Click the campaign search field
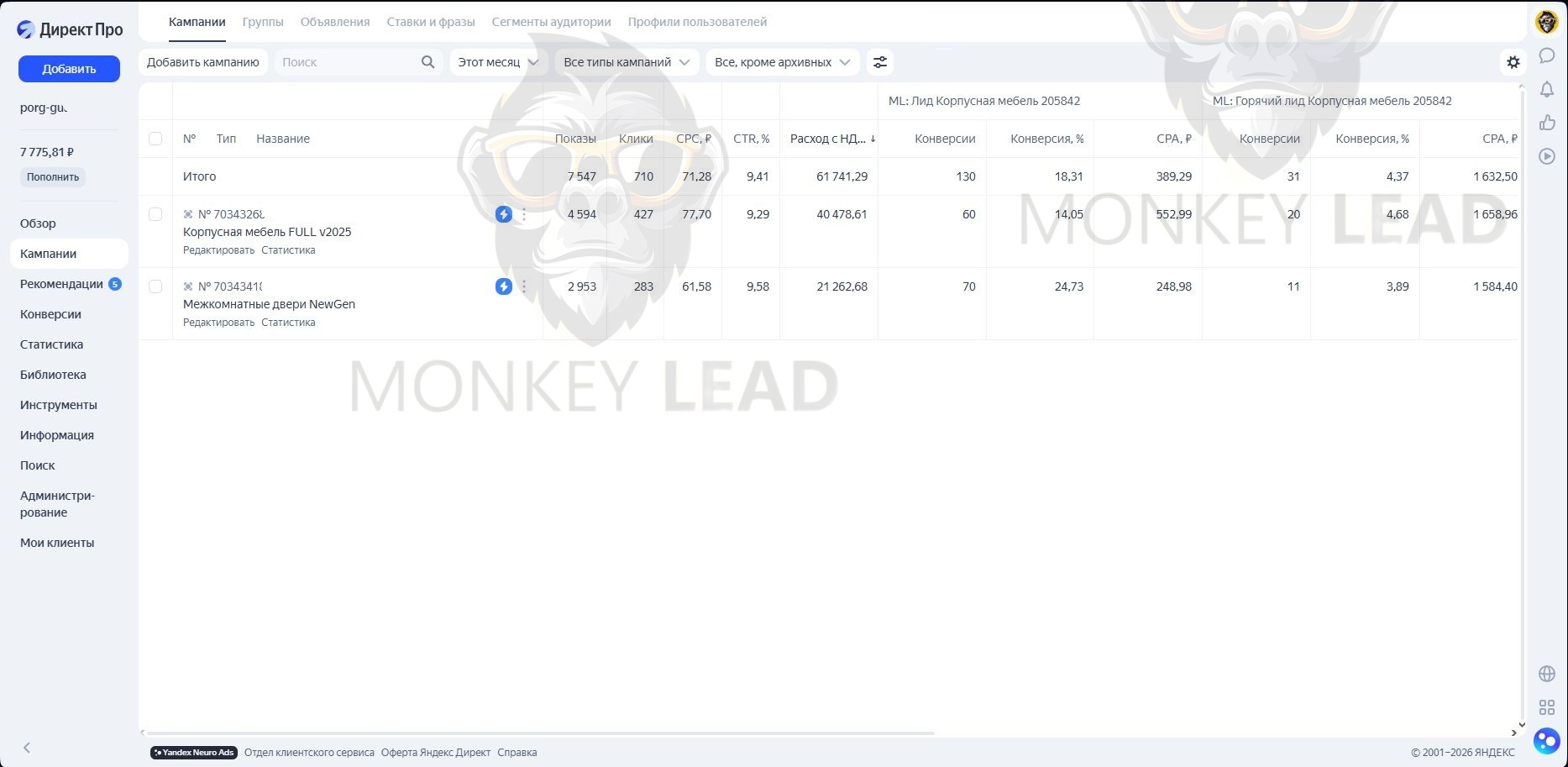Image resolution: width=1568 pixels, height=767 pixels. point(349,62)
